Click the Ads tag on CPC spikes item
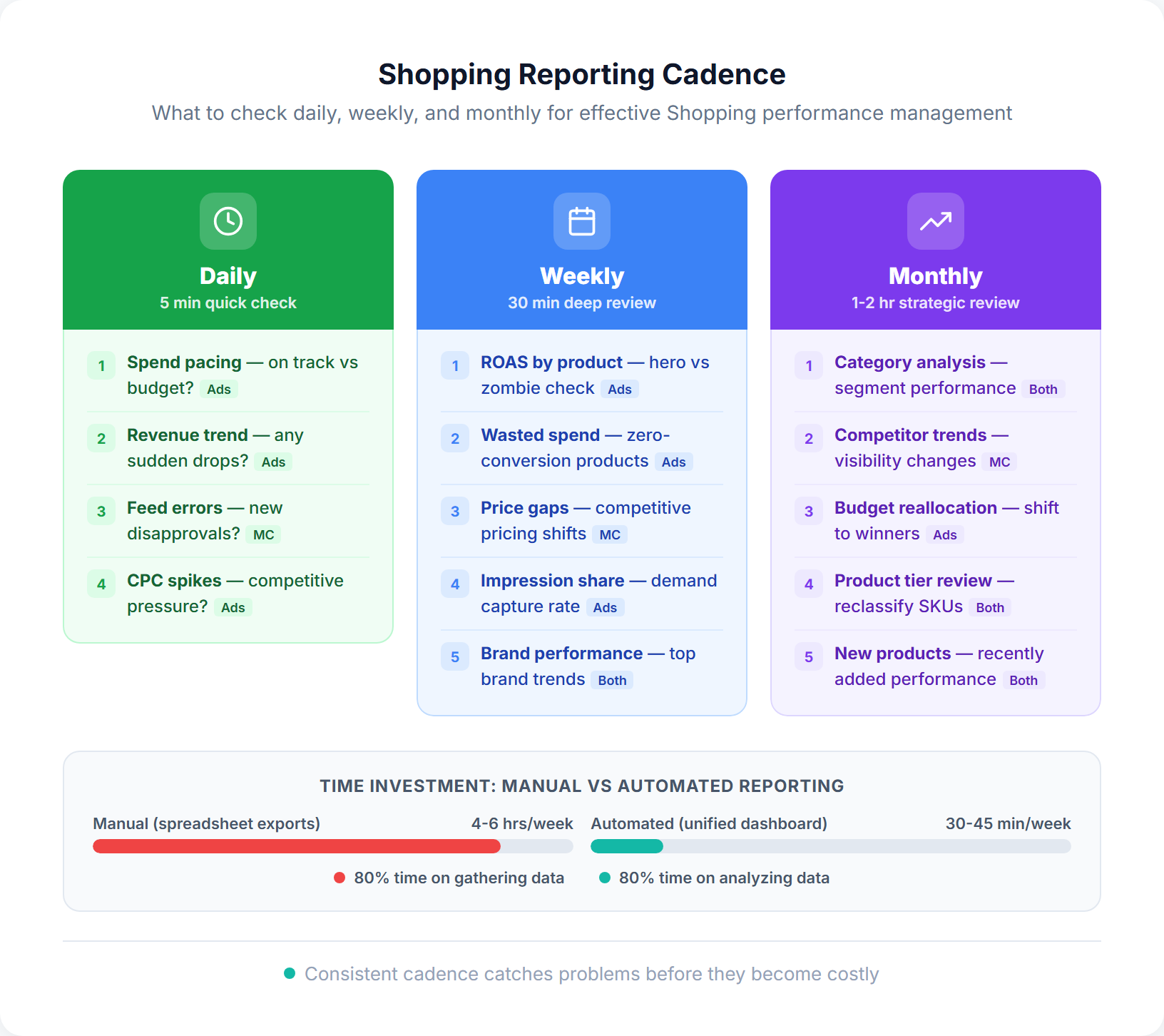This screenshot has width=1164, height=1036. tap(233, 607)
